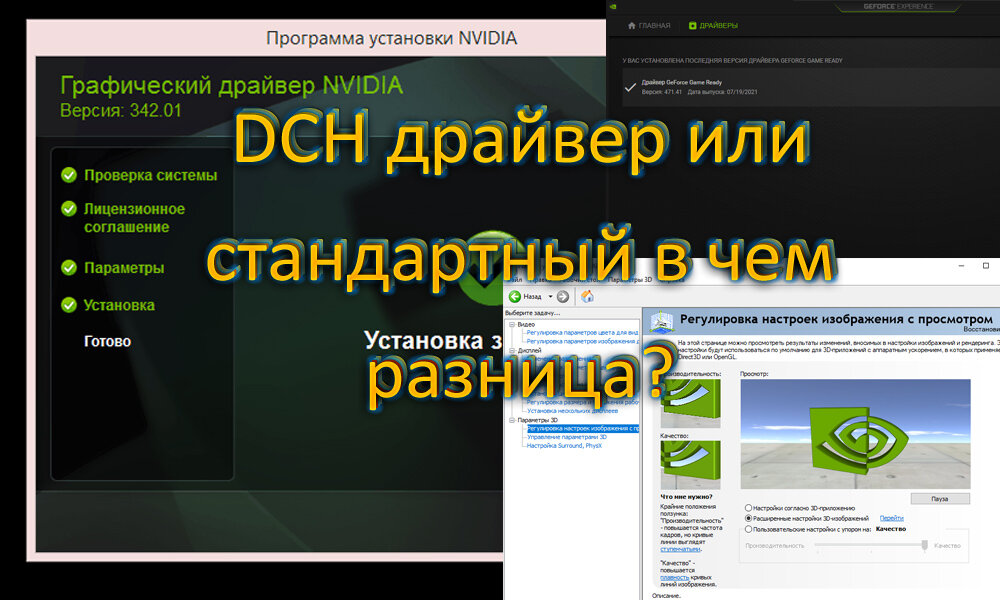Select Настройки согласно 3D-приложению radio button
The image size is (1000, 600).
749,508
